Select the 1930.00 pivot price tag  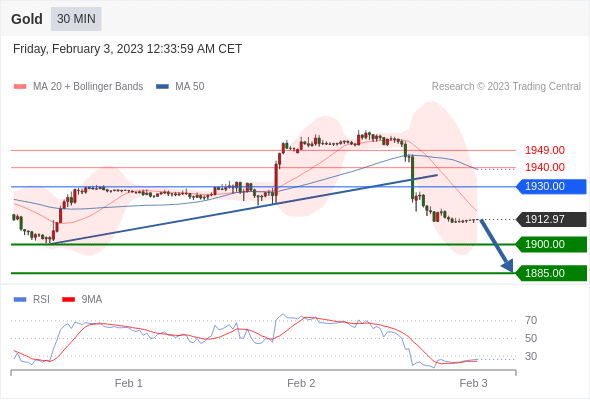tap(551, 186)
